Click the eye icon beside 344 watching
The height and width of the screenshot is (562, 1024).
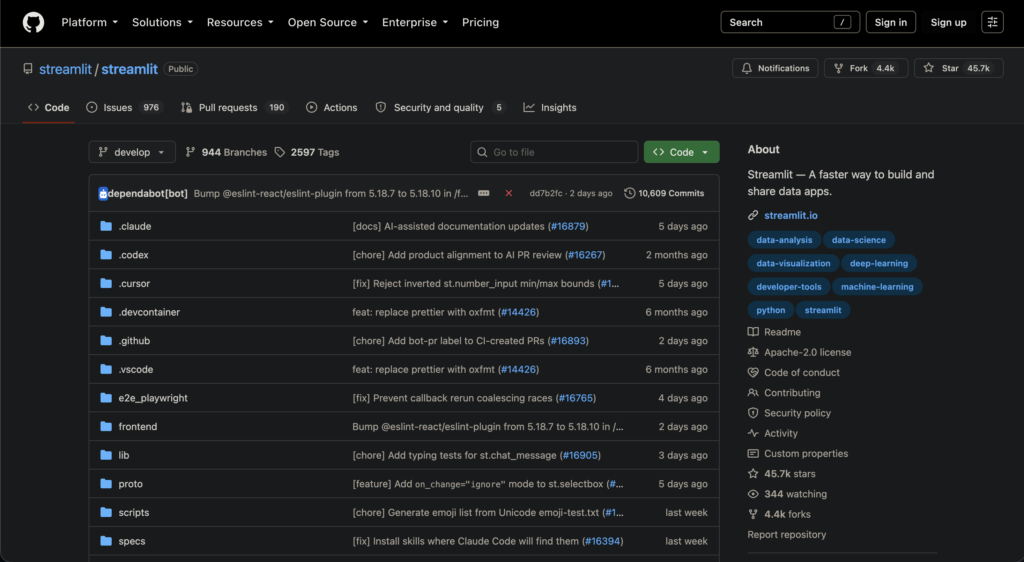click(753, 494)
